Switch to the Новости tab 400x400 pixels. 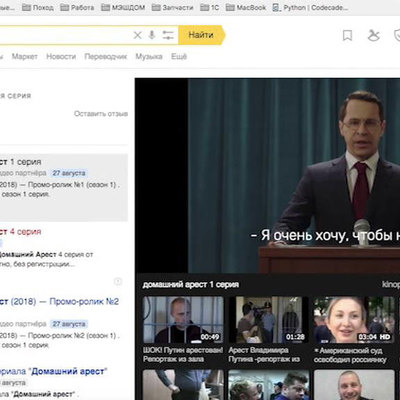click(x=61, y=57)
